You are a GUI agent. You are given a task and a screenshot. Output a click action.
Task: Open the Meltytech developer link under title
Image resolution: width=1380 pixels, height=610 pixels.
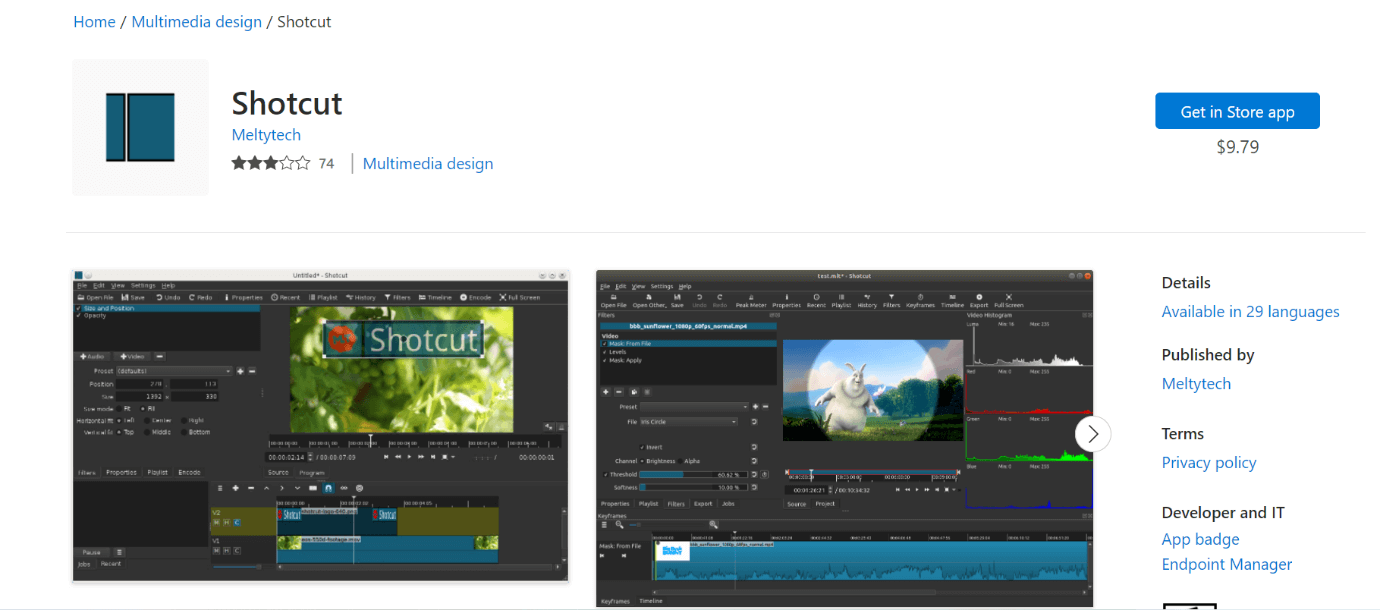coord(266,135)
